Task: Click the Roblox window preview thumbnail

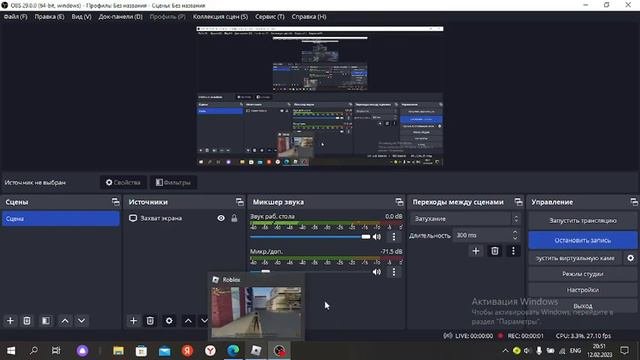Action: pos(256,312)
